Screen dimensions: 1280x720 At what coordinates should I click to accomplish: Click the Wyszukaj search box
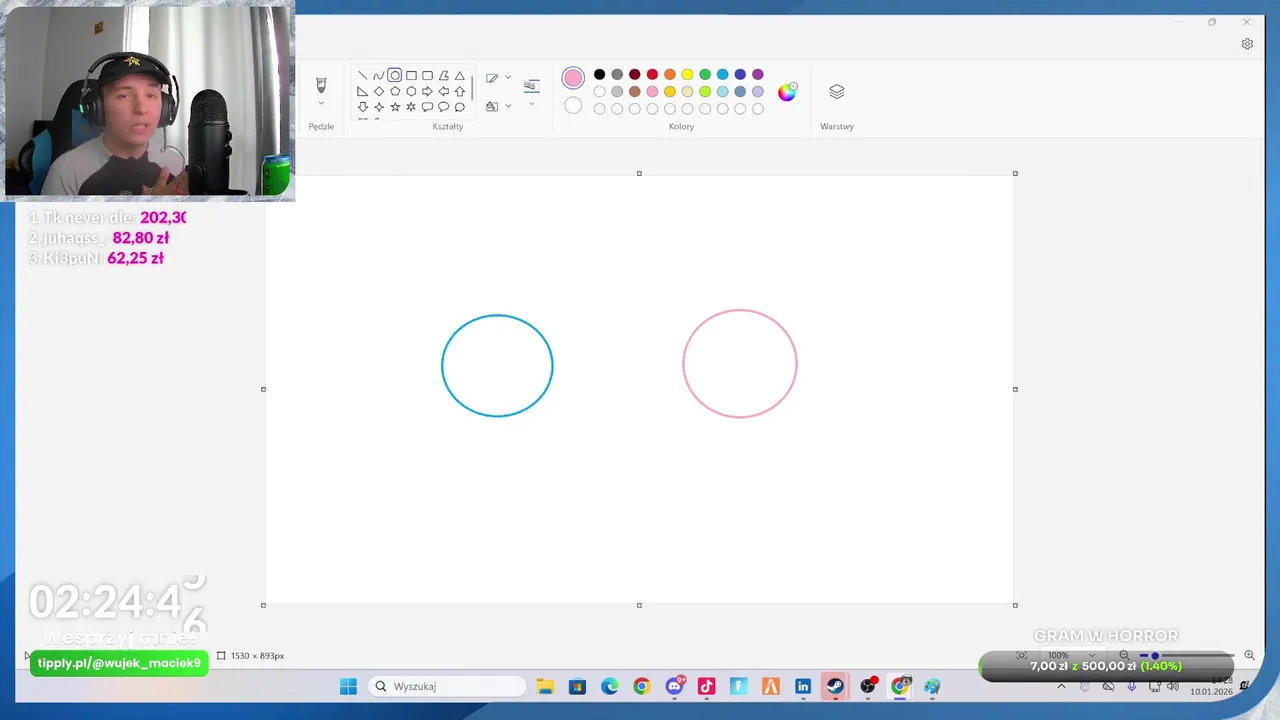tap(447, 686)
